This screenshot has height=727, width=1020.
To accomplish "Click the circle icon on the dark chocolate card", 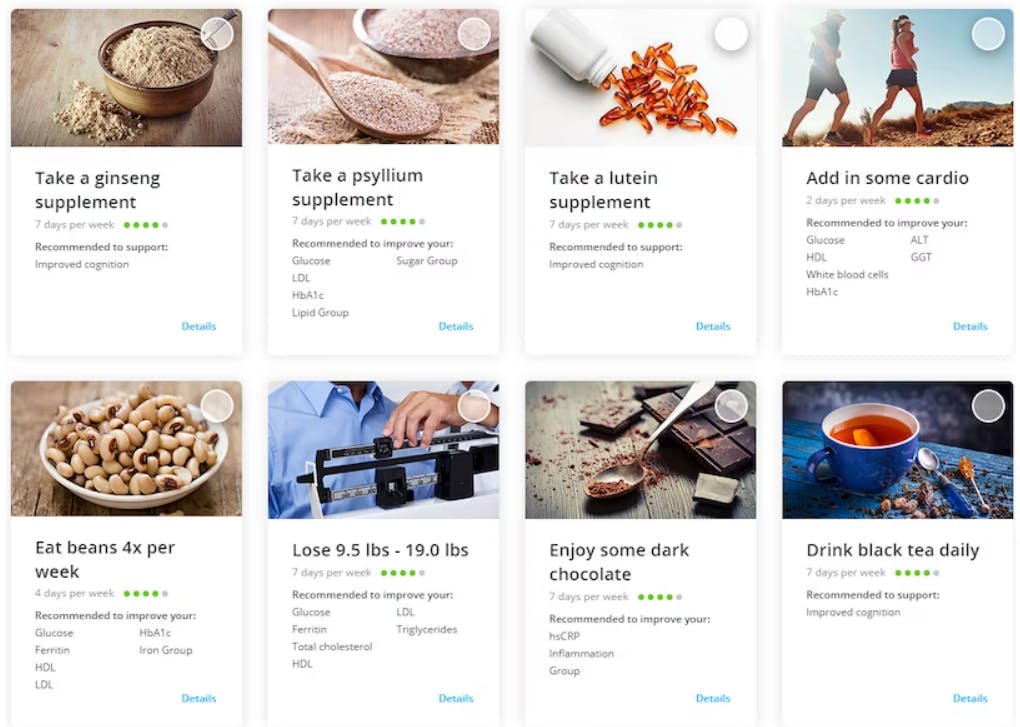I will click(x=731, y=406).
